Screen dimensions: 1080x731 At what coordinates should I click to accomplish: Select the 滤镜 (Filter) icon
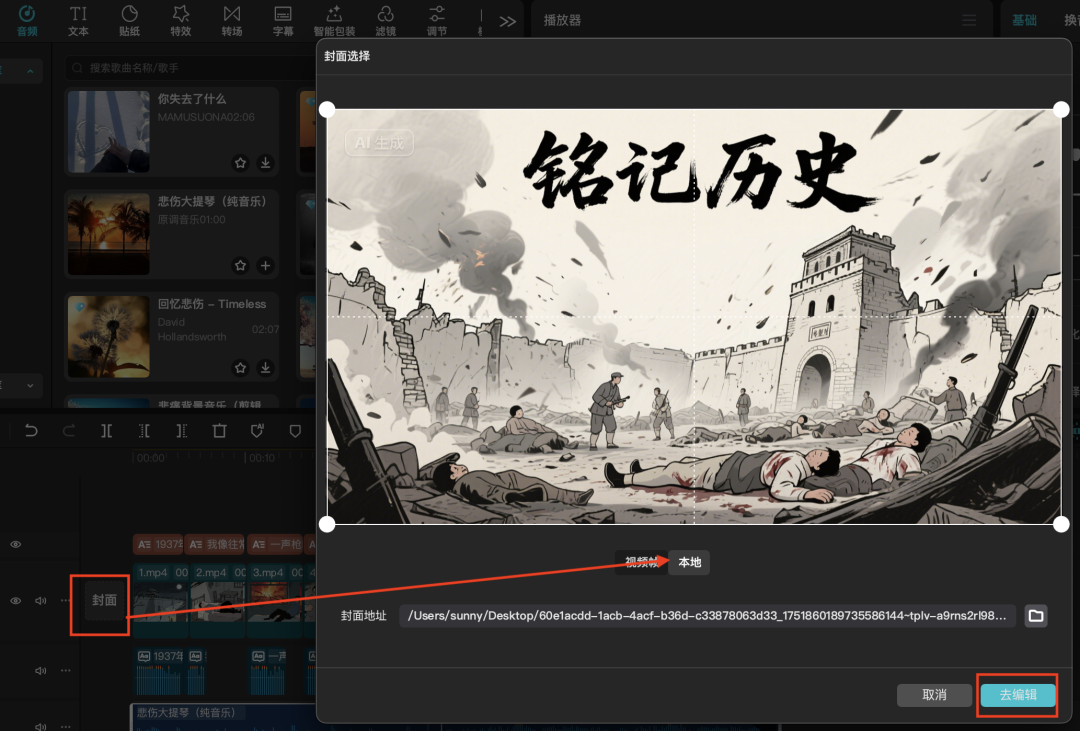tap(386, 20)
